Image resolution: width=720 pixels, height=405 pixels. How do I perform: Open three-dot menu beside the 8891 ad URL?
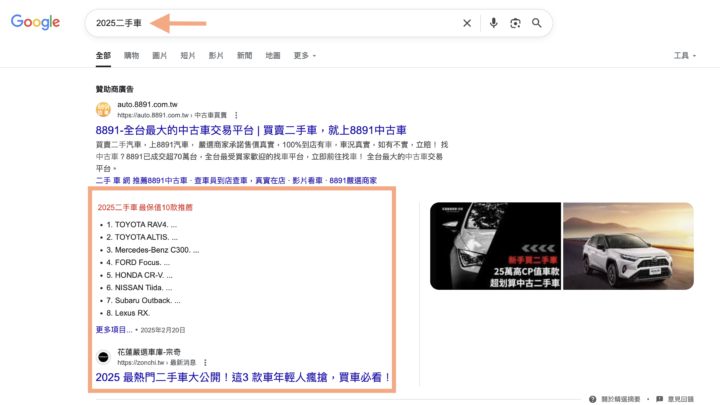pyautogui.click(x=236, y=115)
